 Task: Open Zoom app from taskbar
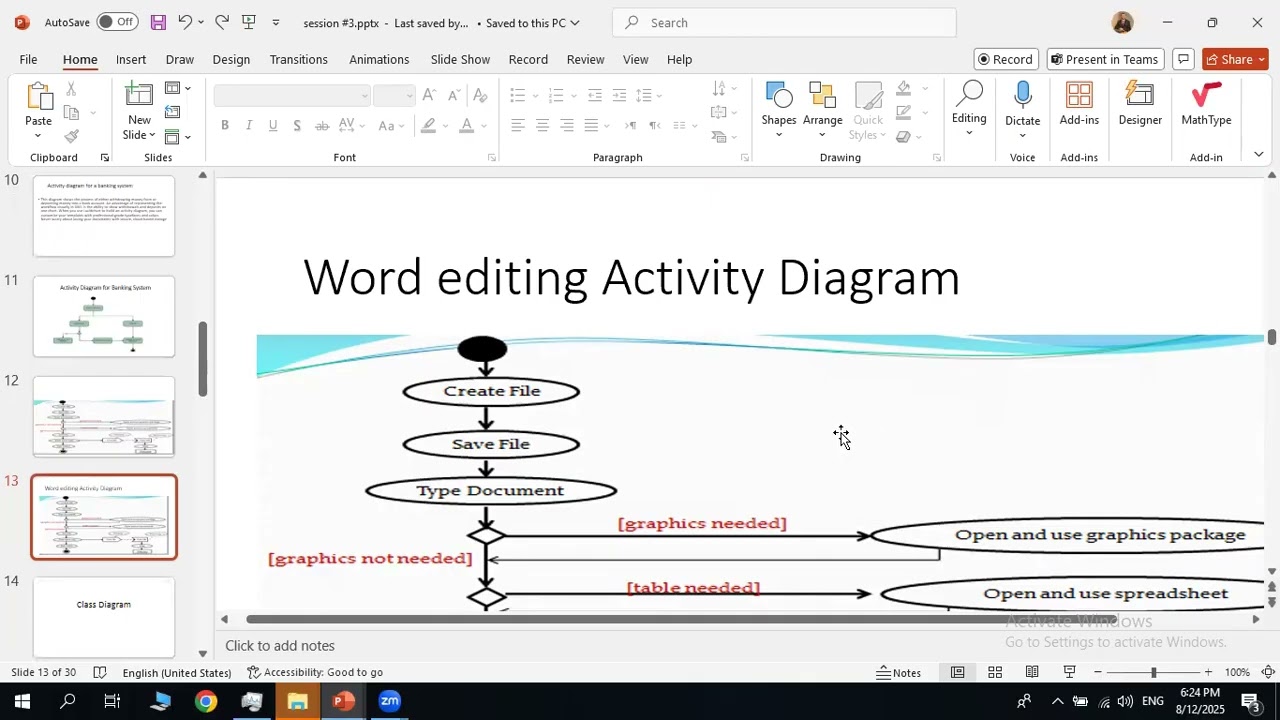click(x=389, y=701)
